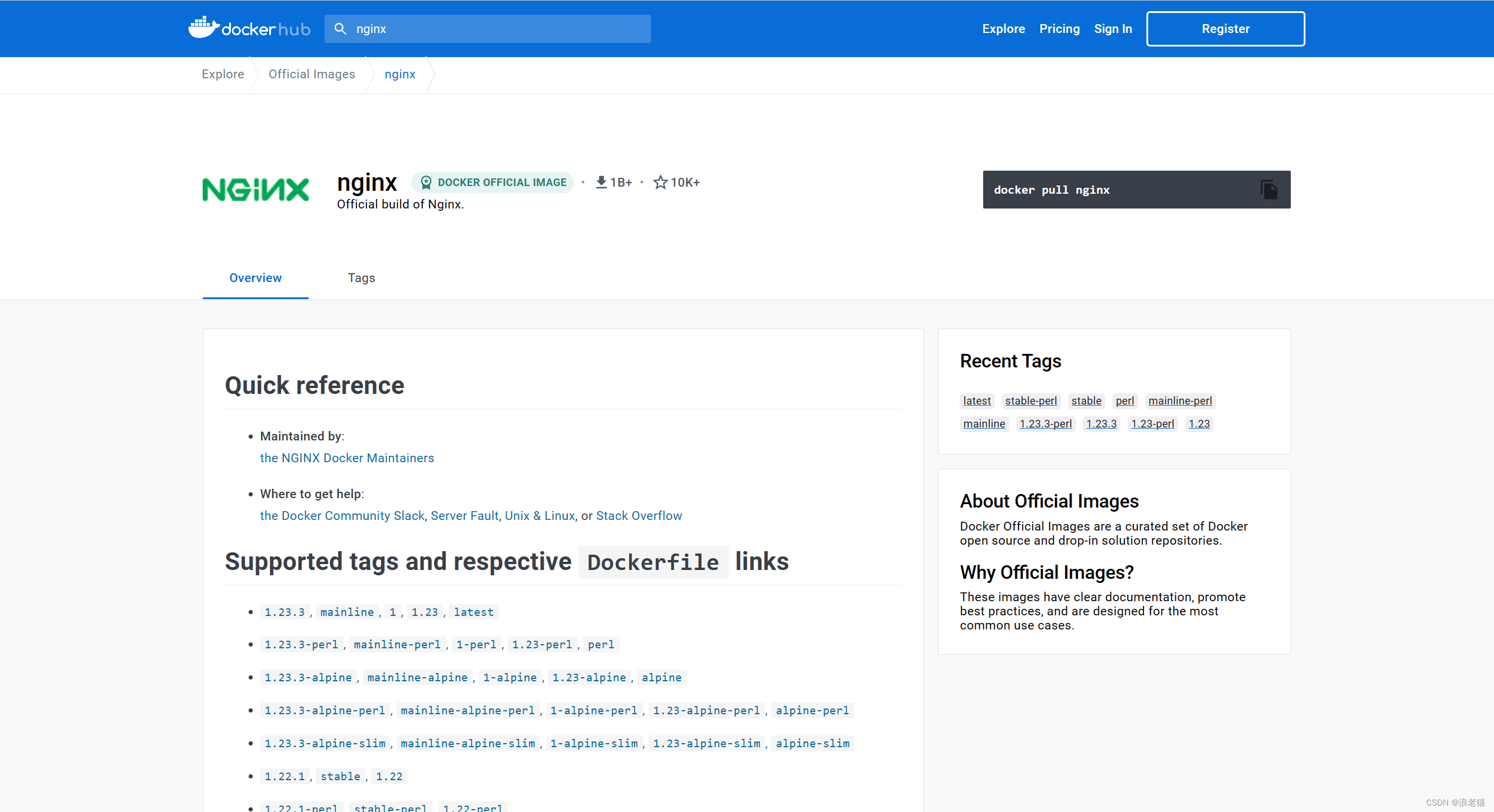Click the NGINX logo image
Viewport: 1494px width, 812px height.
click(x=255, y=190)
